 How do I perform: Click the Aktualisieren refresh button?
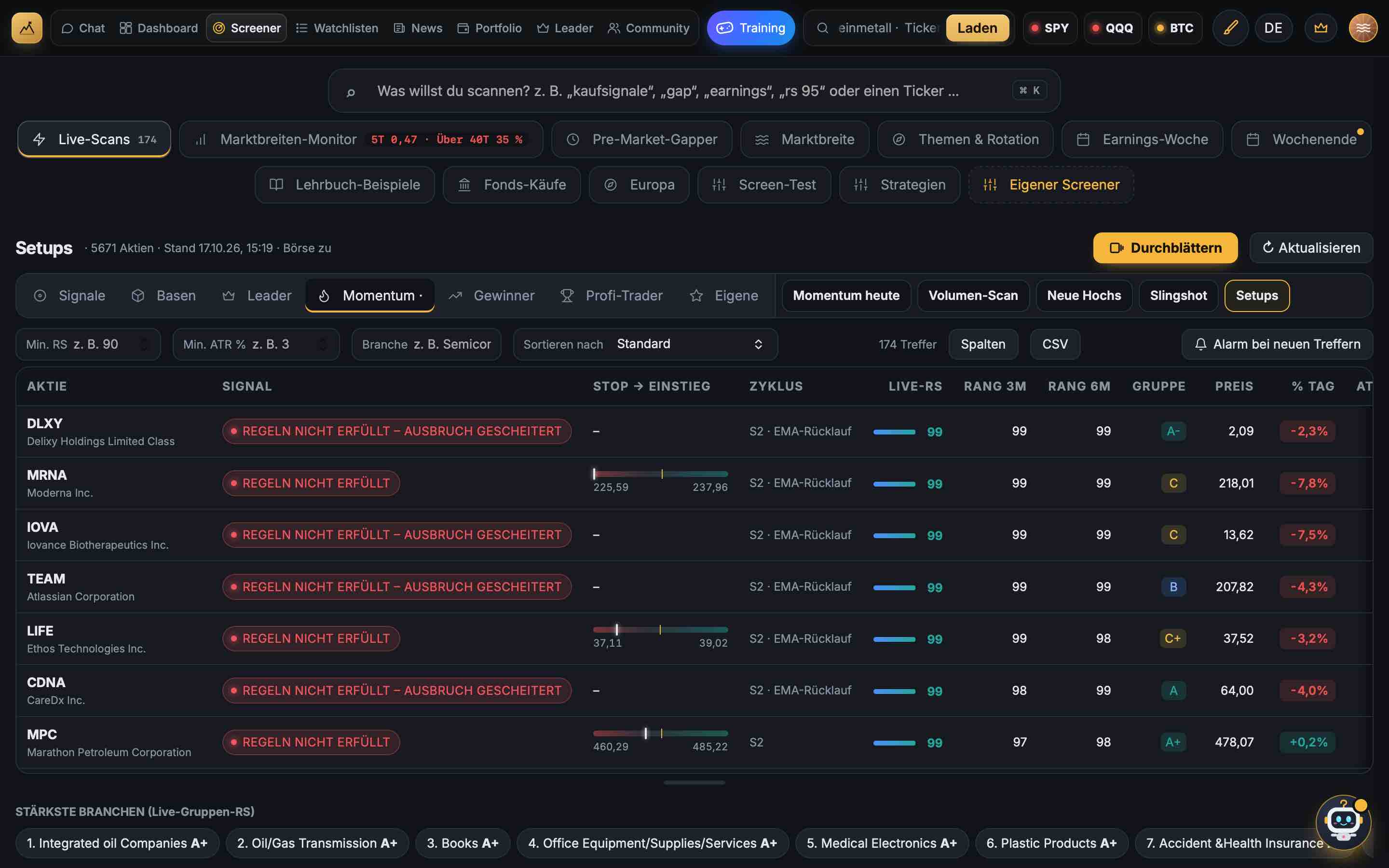[1311, 247]
